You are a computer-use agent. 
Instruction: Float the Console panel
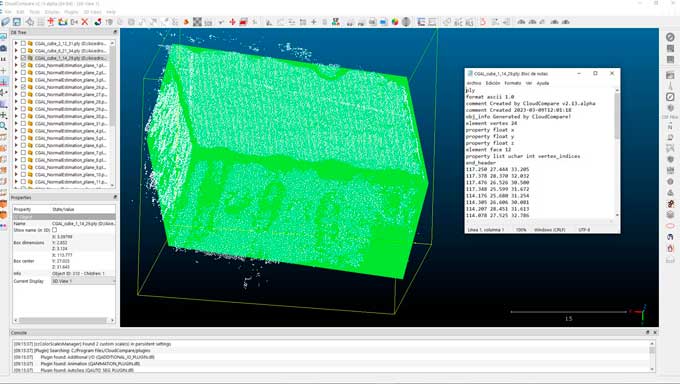(647, 332)
